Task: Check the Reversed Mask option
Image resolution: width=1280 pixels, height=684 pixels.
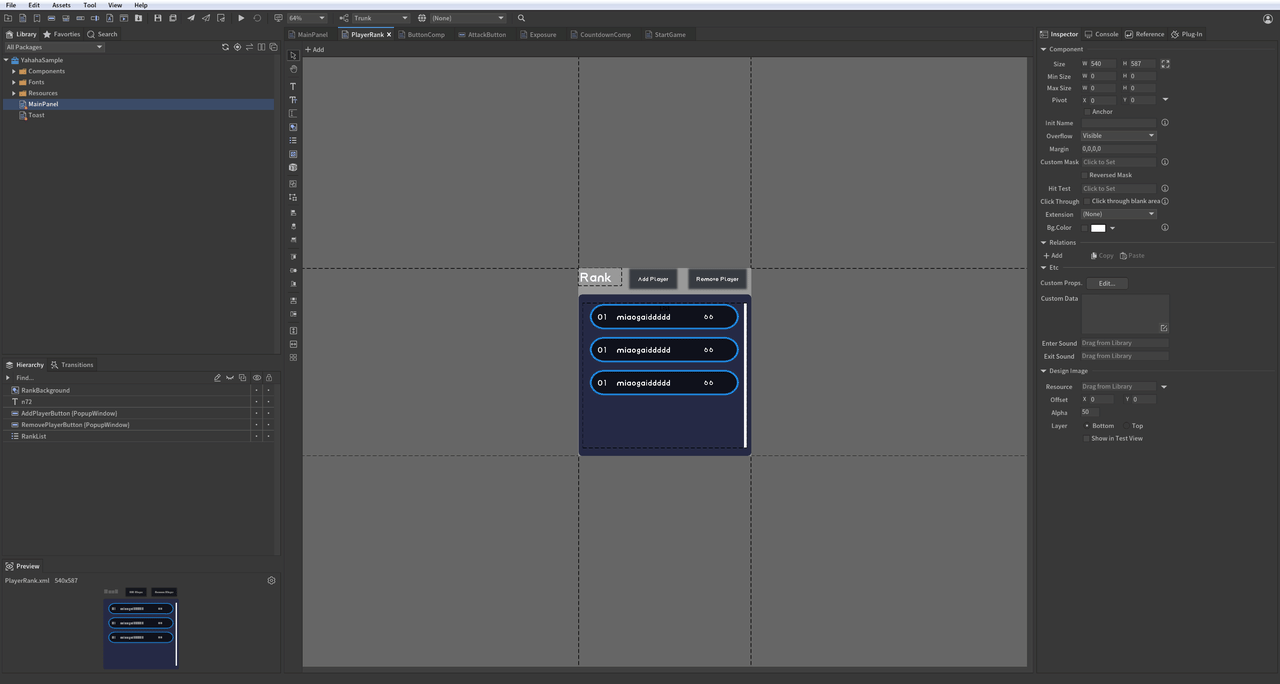Action: (x=1085, y=175)
